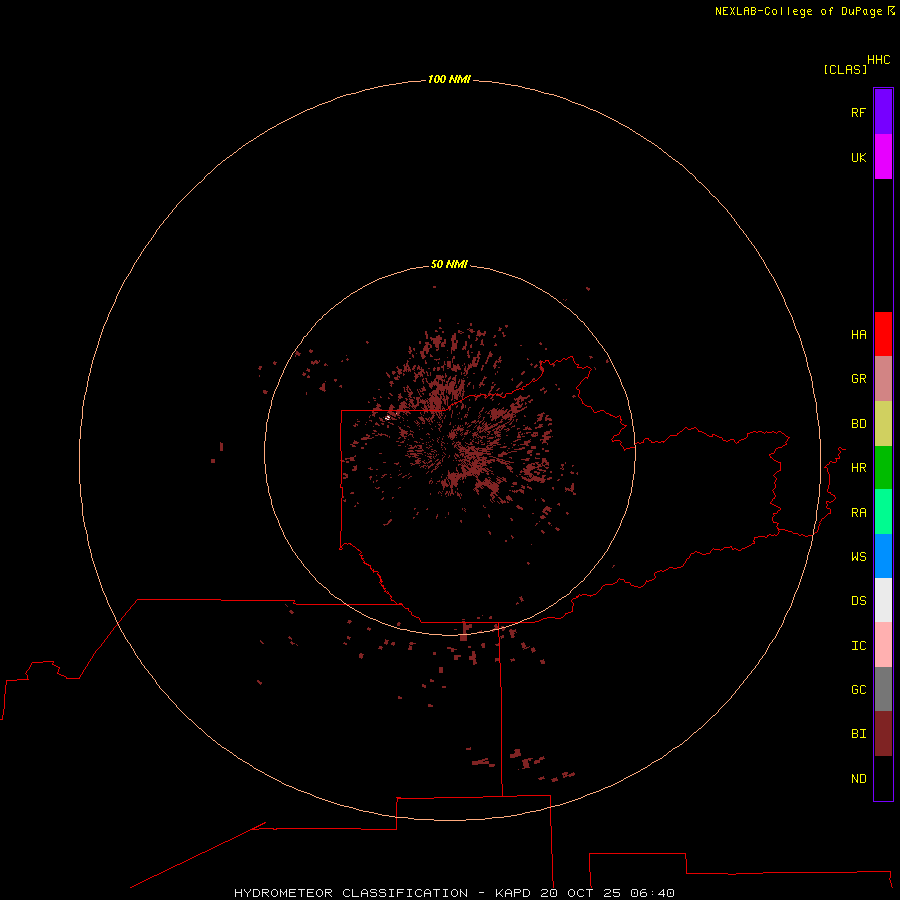Click the ND black legend swatch
Viewport: 900px width, 900px height.
click(x=883, y=778)
